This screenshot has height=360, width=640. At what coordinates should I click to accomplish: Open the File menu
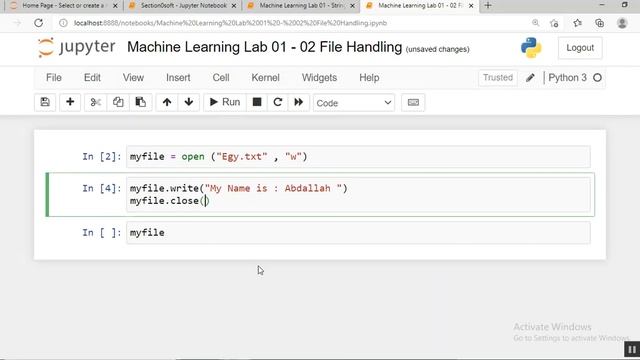54,78
